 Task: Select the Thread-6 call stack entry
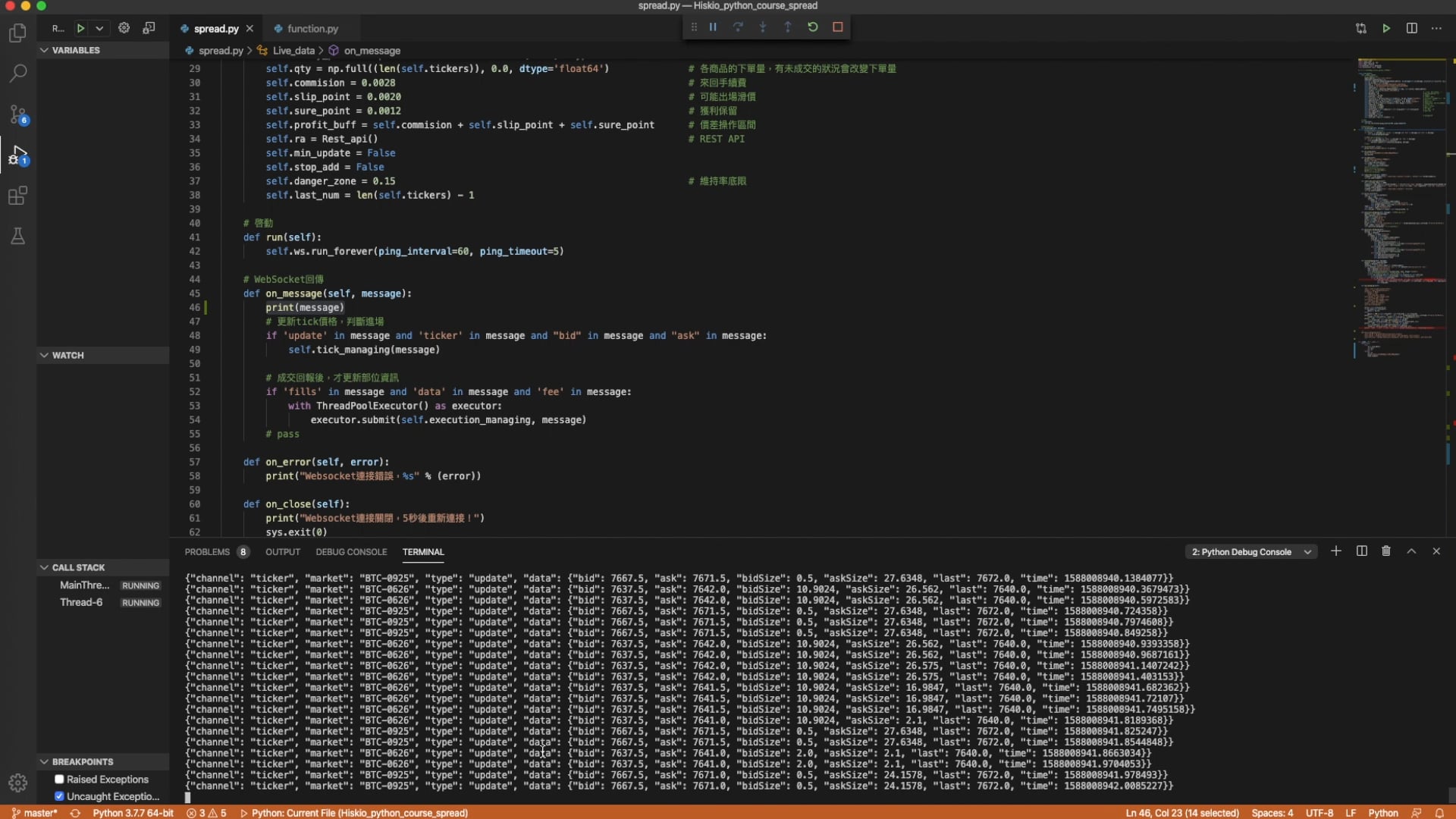click(x=81, y=602)
